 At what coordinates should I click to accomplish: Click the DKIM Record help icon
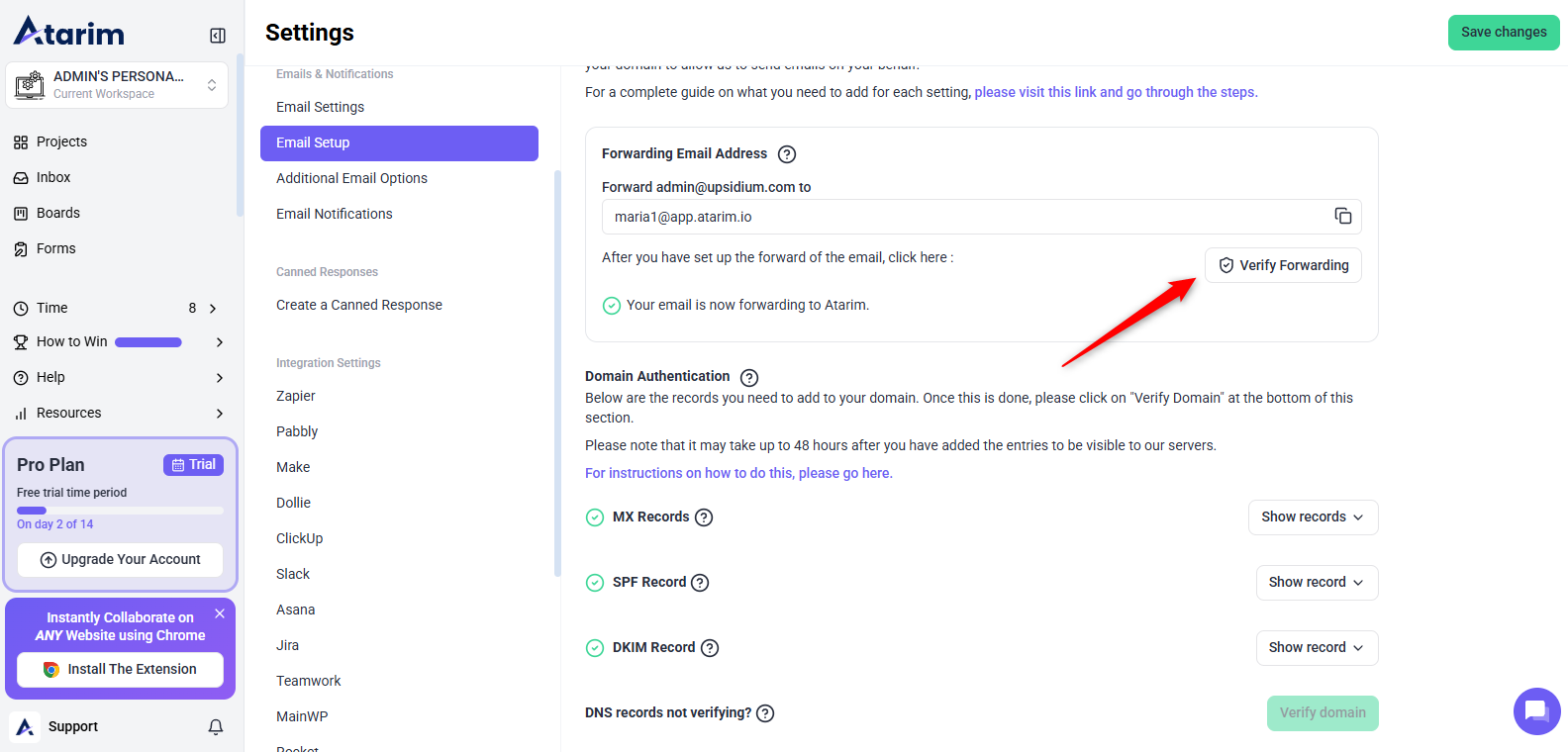(710, 648)
